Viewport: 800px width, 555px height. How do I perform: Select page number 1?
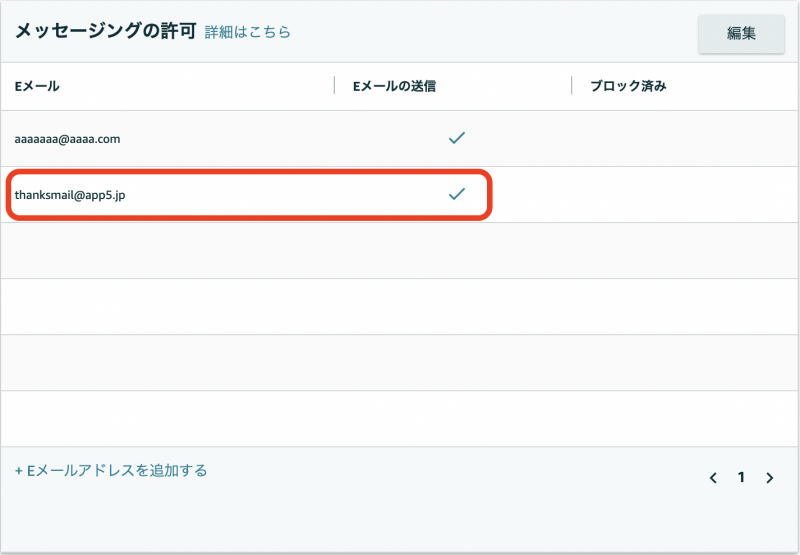pos(741,477)
